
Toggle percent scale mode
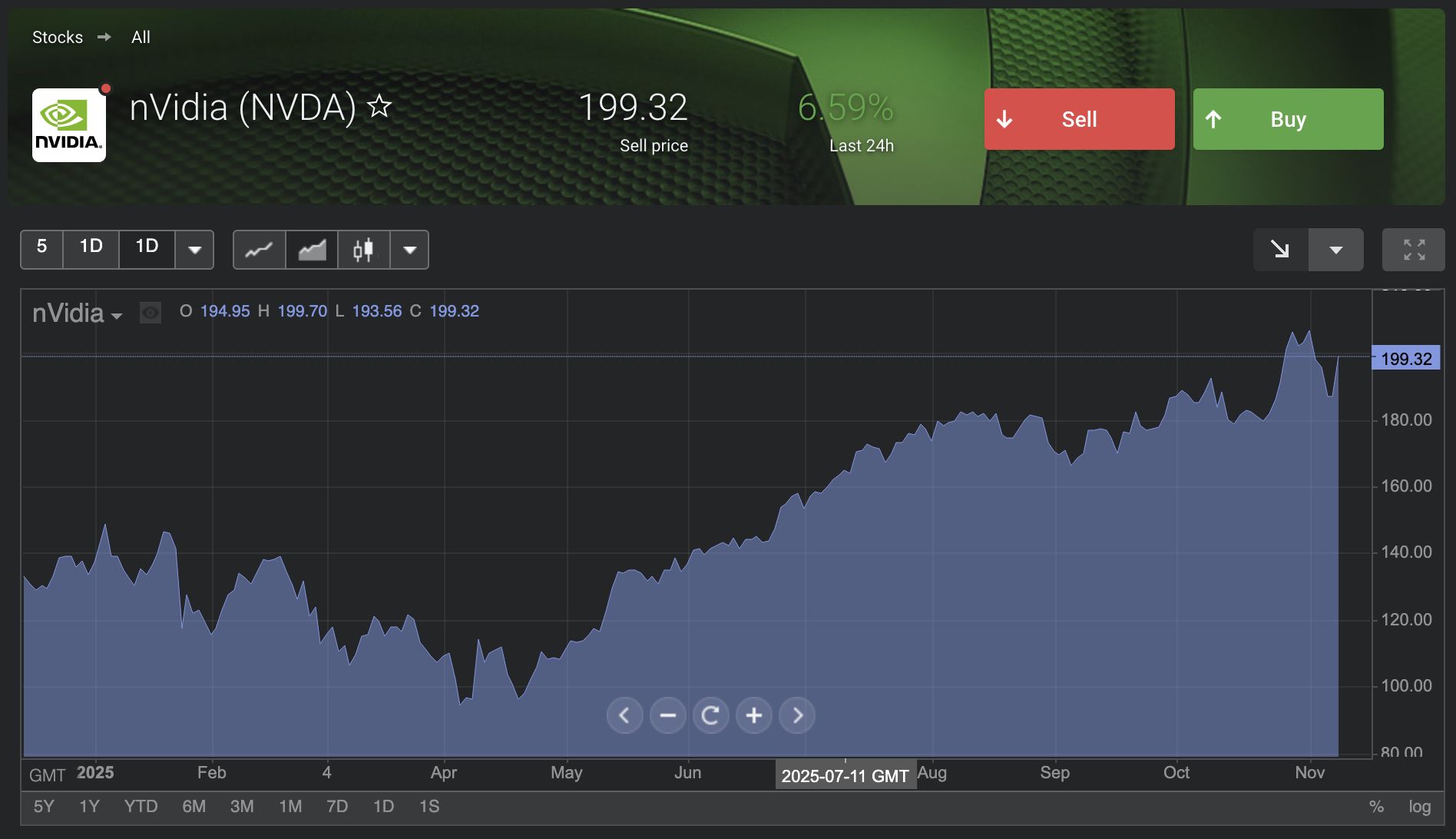[x=1375, y=807]
